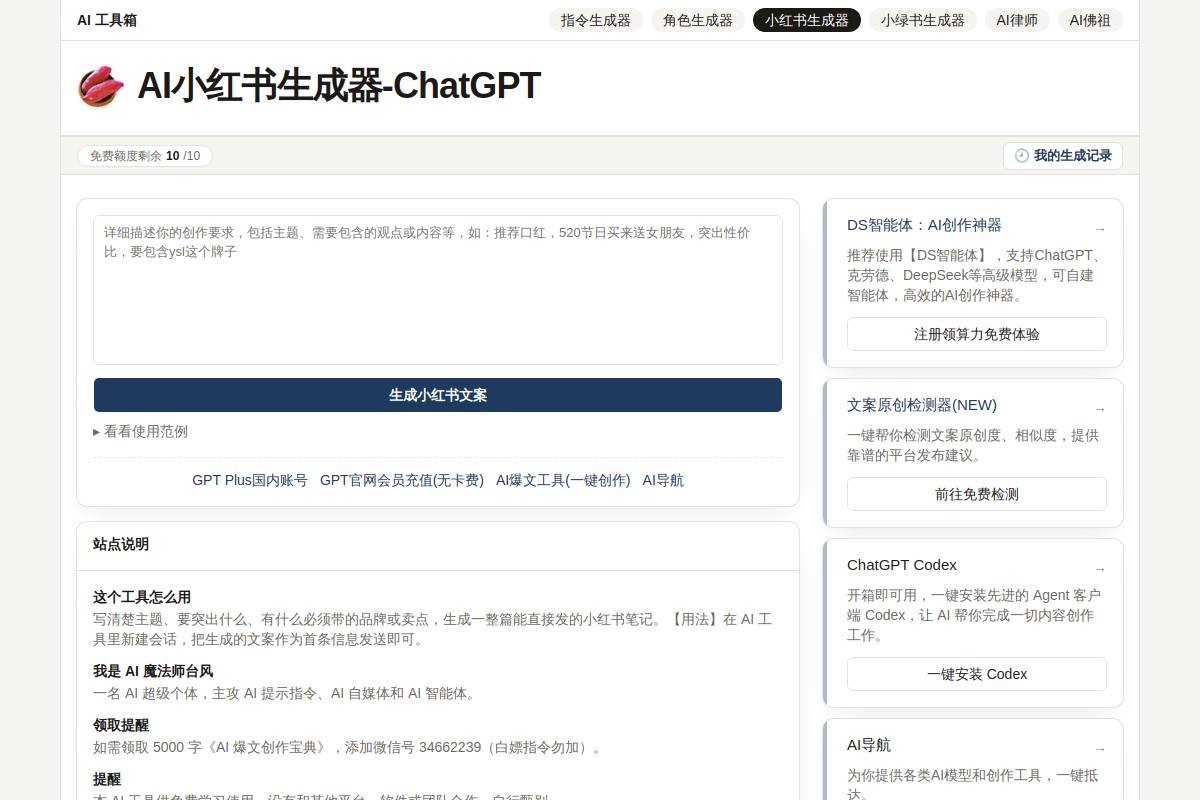This screenshot has height=800, width=1200.
Task: Click the DS智能体 card description text
Action: pyautogui.click(x=977, y=275)
